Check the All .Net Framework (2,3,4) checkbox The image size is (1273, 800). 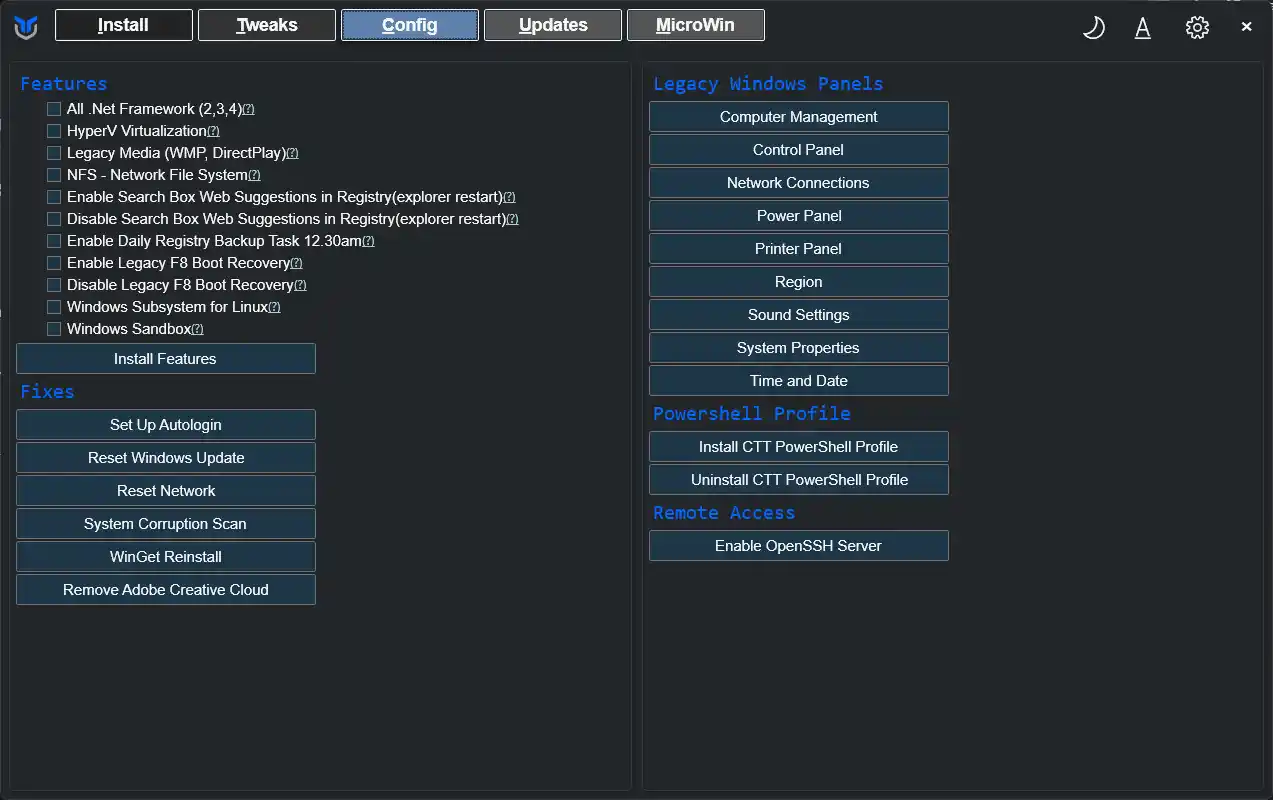tap(54, 109)
